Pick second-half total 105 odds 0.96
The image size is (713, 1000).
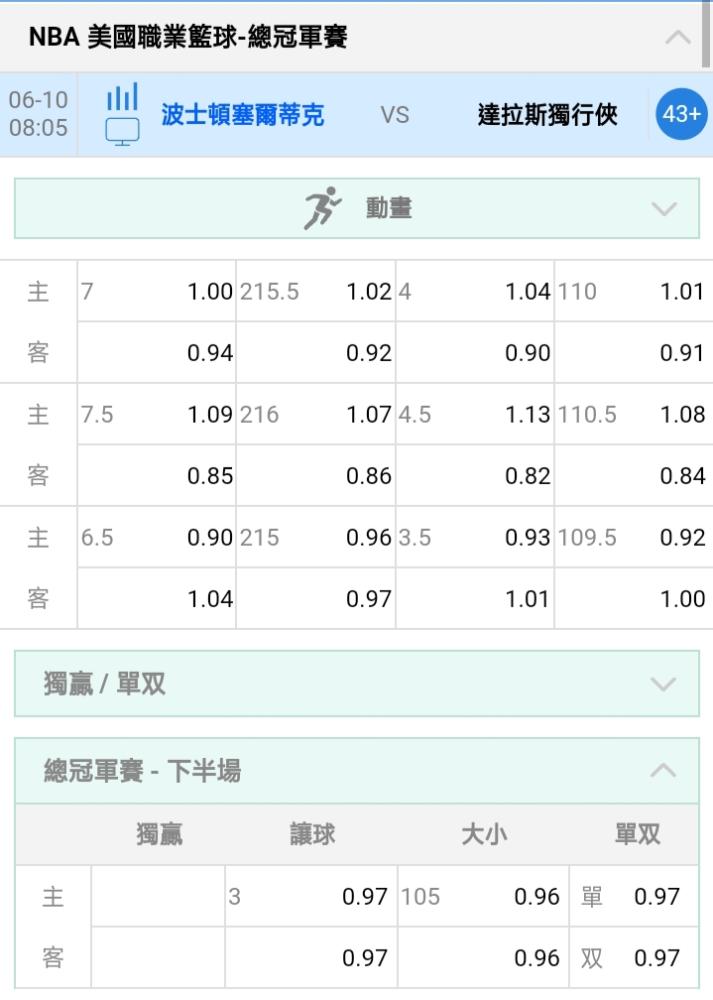[483, 896]
